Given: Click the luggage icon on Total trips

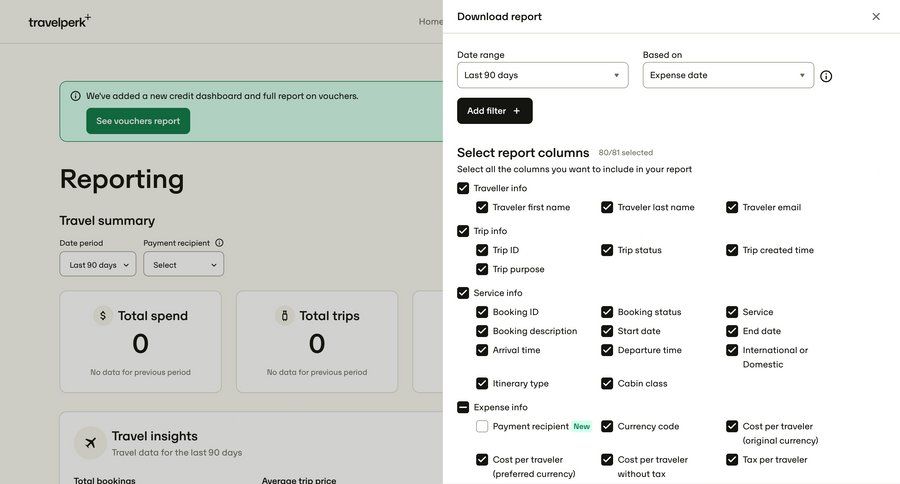Looking at the screenshot, I should (284, 315).
